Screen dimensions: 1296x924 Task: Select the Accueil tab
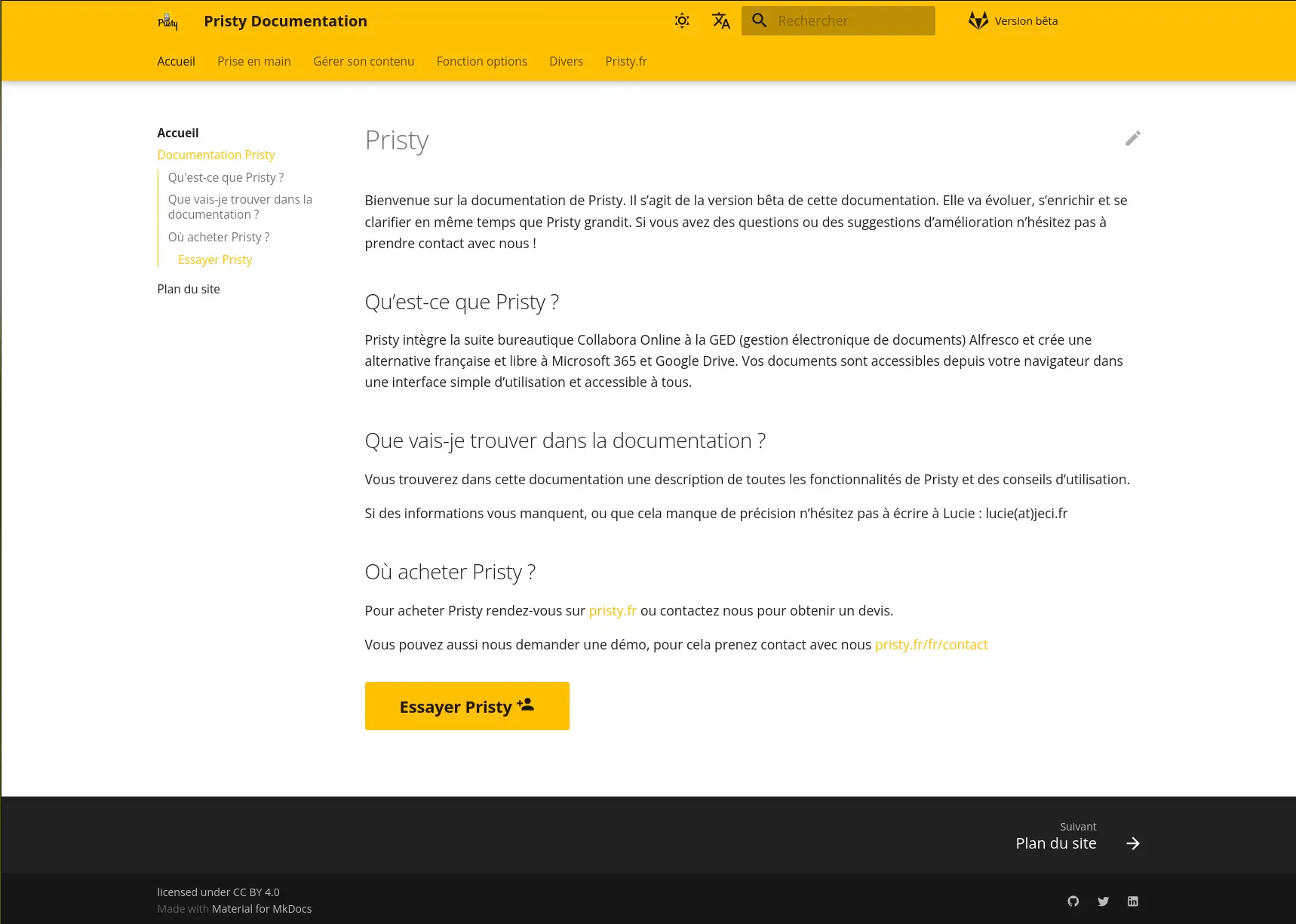pyautogui.click(x=176, y=61)
